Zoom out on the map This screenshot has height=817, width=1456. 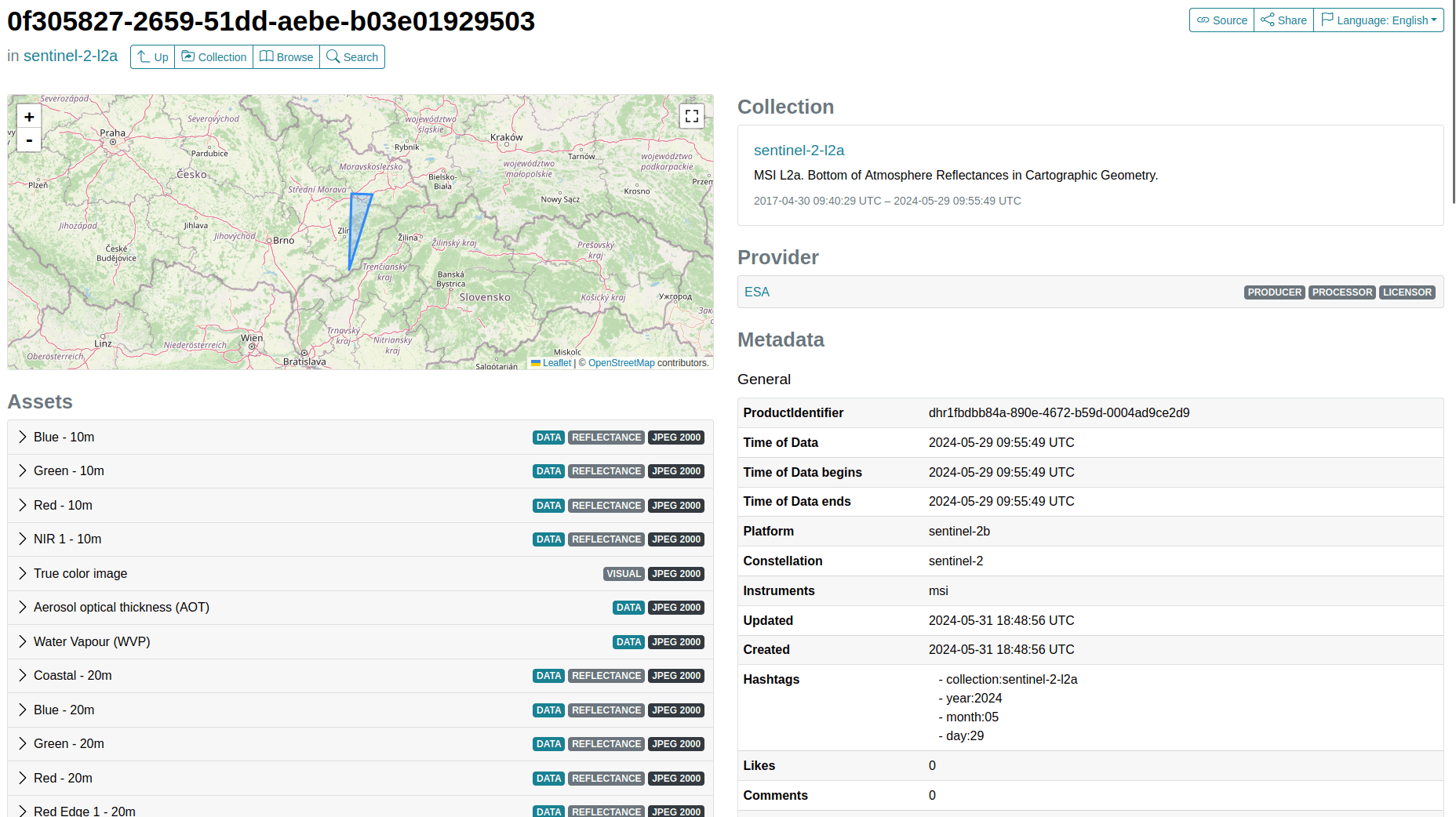[29, 140]
